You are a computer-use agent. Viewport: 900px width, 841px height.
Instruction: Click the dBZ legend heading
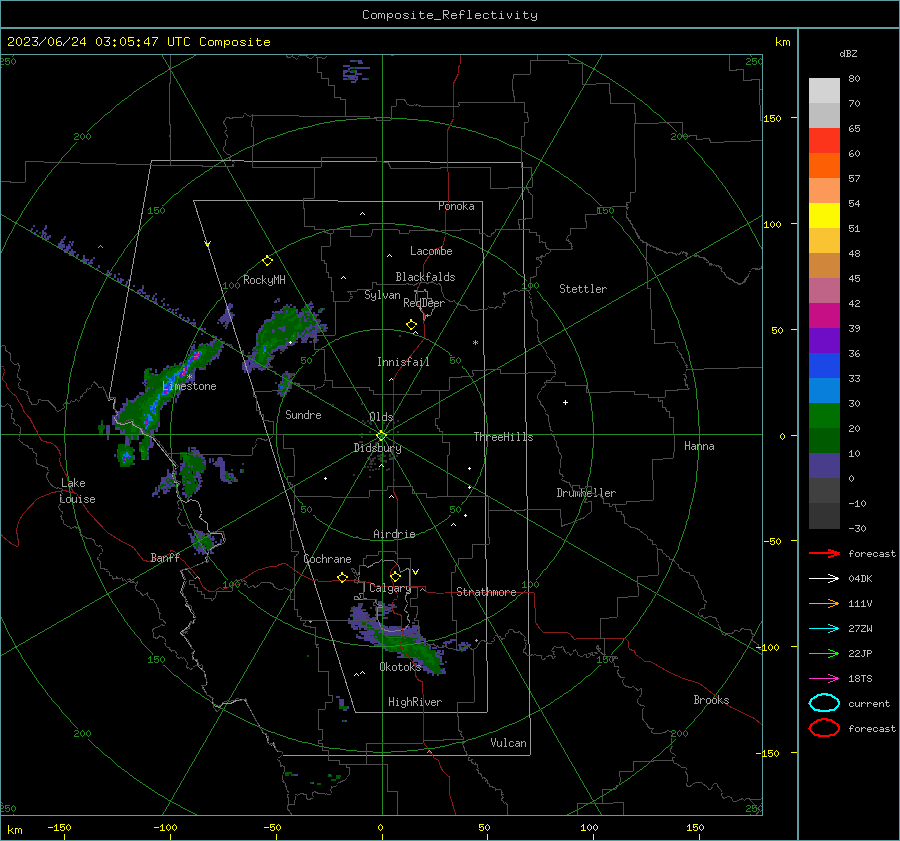(x=848, y=54)
